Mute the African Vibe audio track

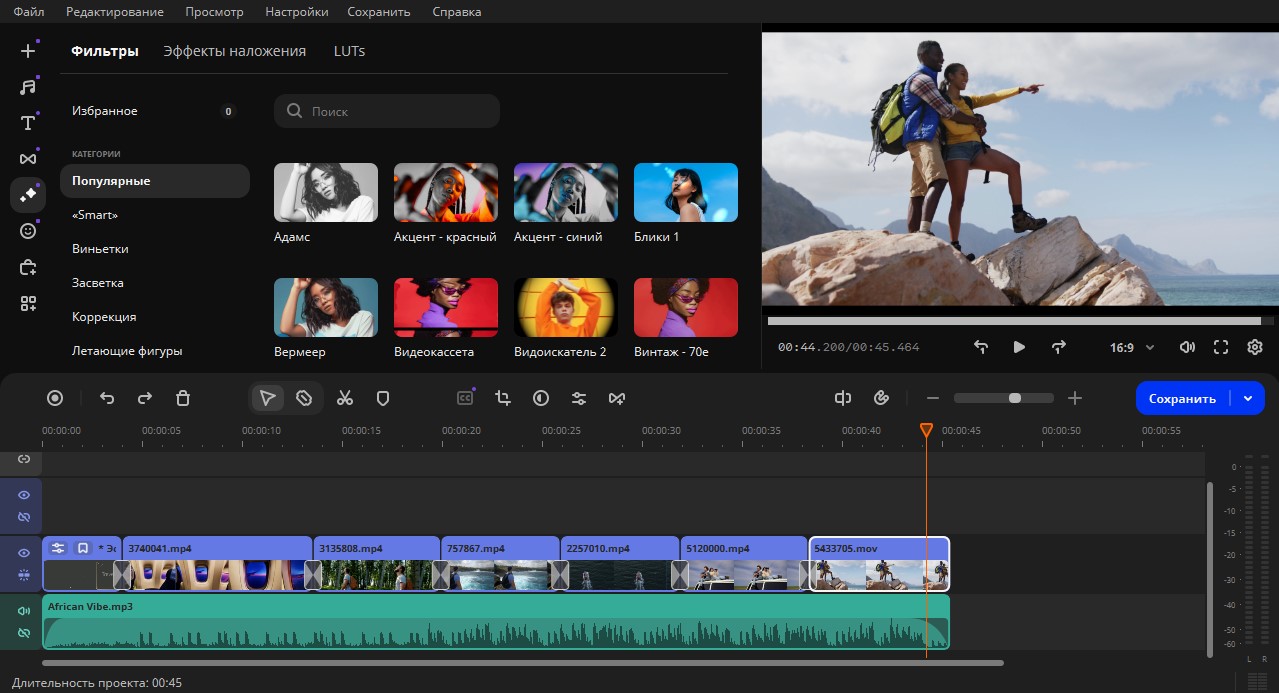[24, 611]
